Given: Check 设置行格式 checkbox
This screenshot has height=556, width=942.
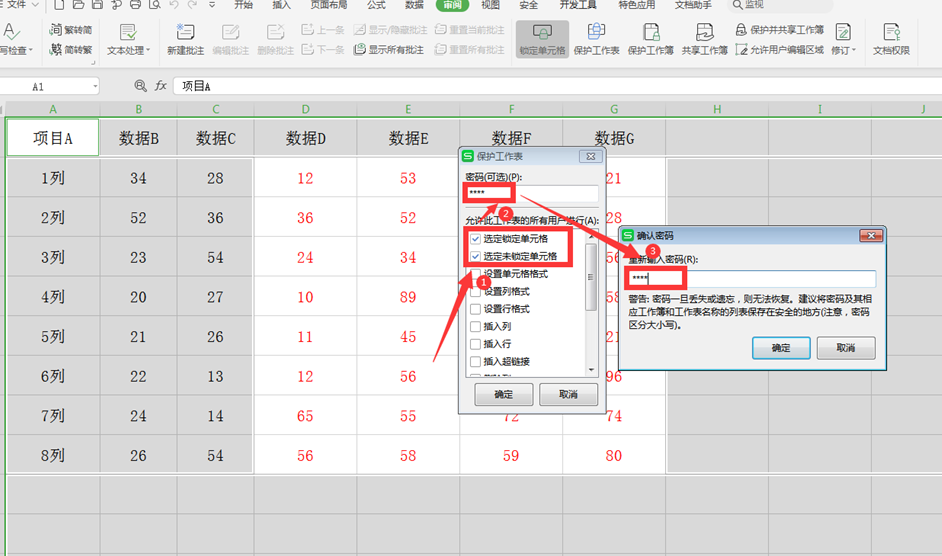Looking at the screenshot, I should (475, 309).
